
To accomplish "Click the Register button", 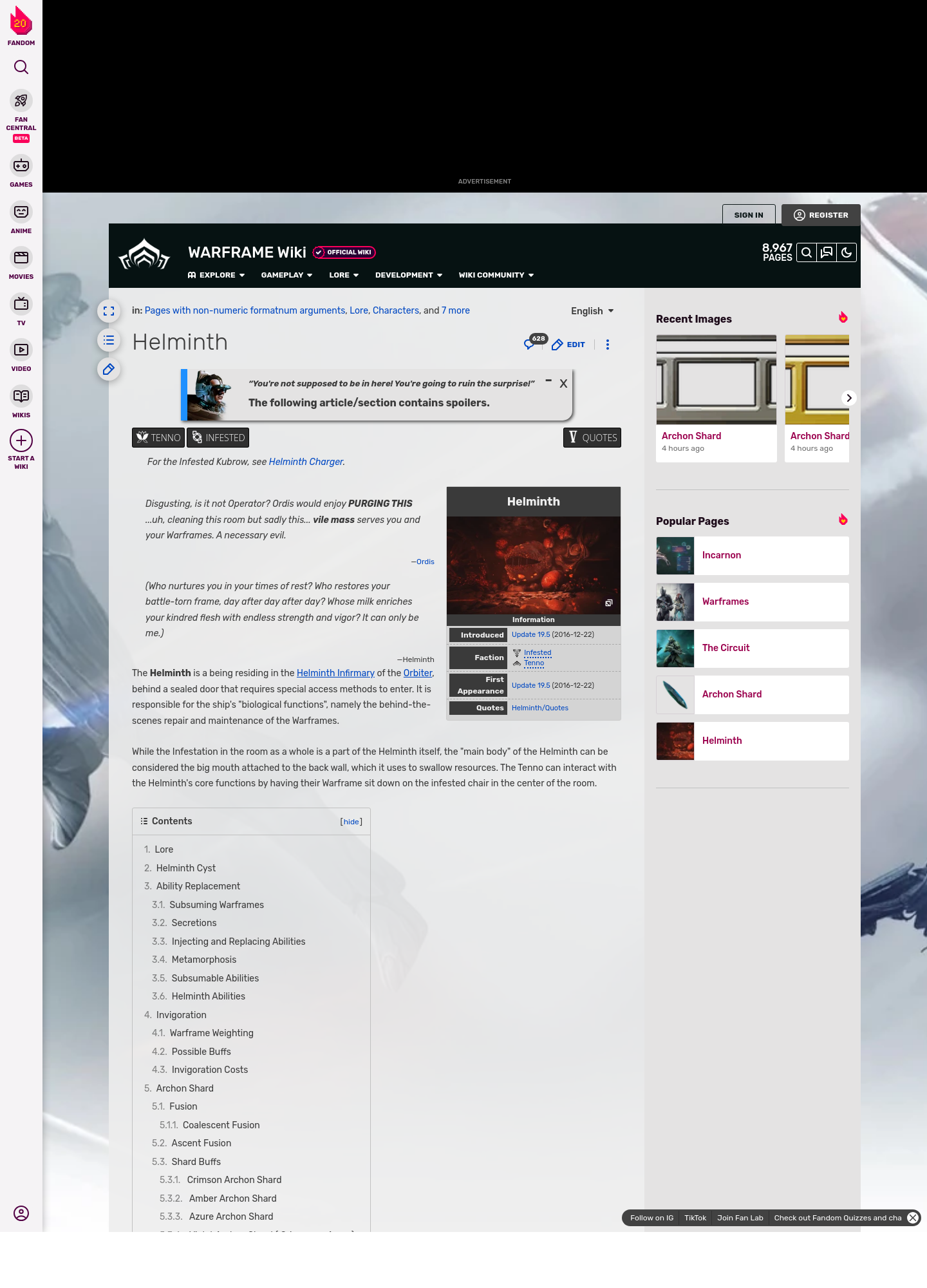I will 821,215.
